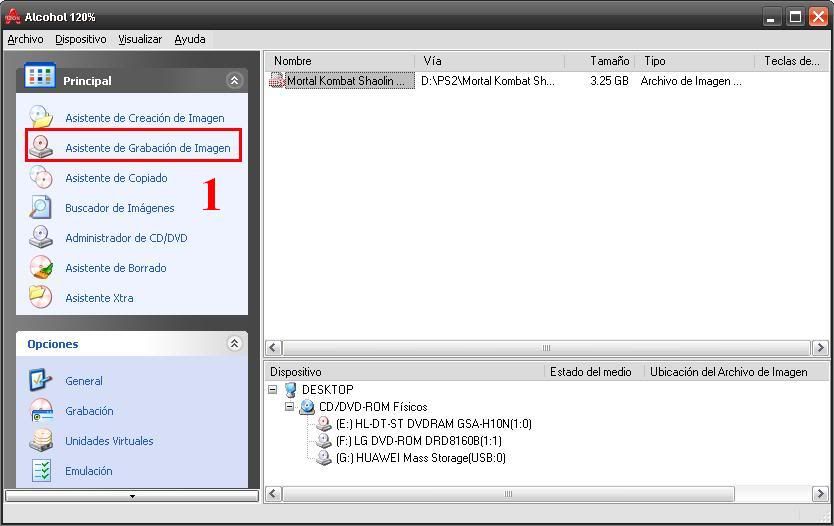Click the Asistente Xtra folder icon
This screenshot has width=834, height=526.
click(41, 297)
